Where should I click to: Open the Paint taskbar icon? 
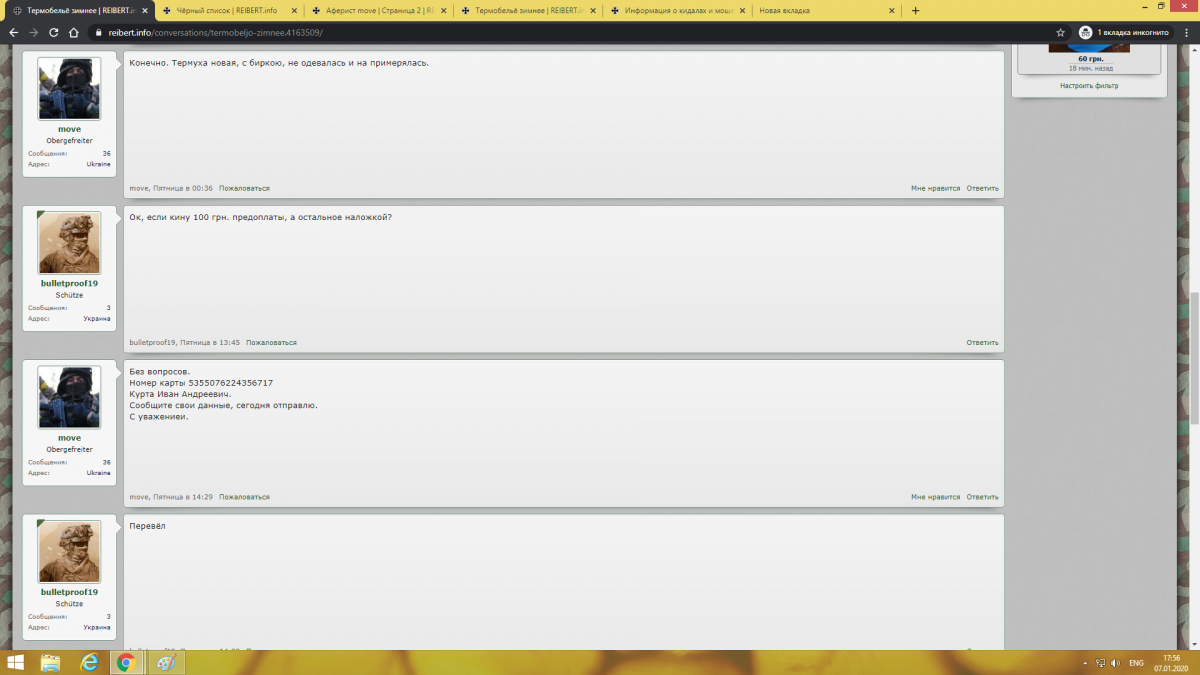pyautogui.click(x=166, y=663)
